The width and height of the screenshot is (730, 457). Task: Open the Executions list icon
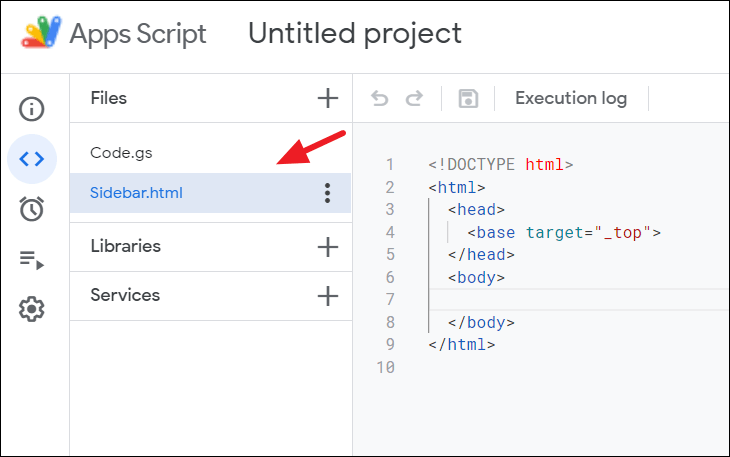coord(32,260)
